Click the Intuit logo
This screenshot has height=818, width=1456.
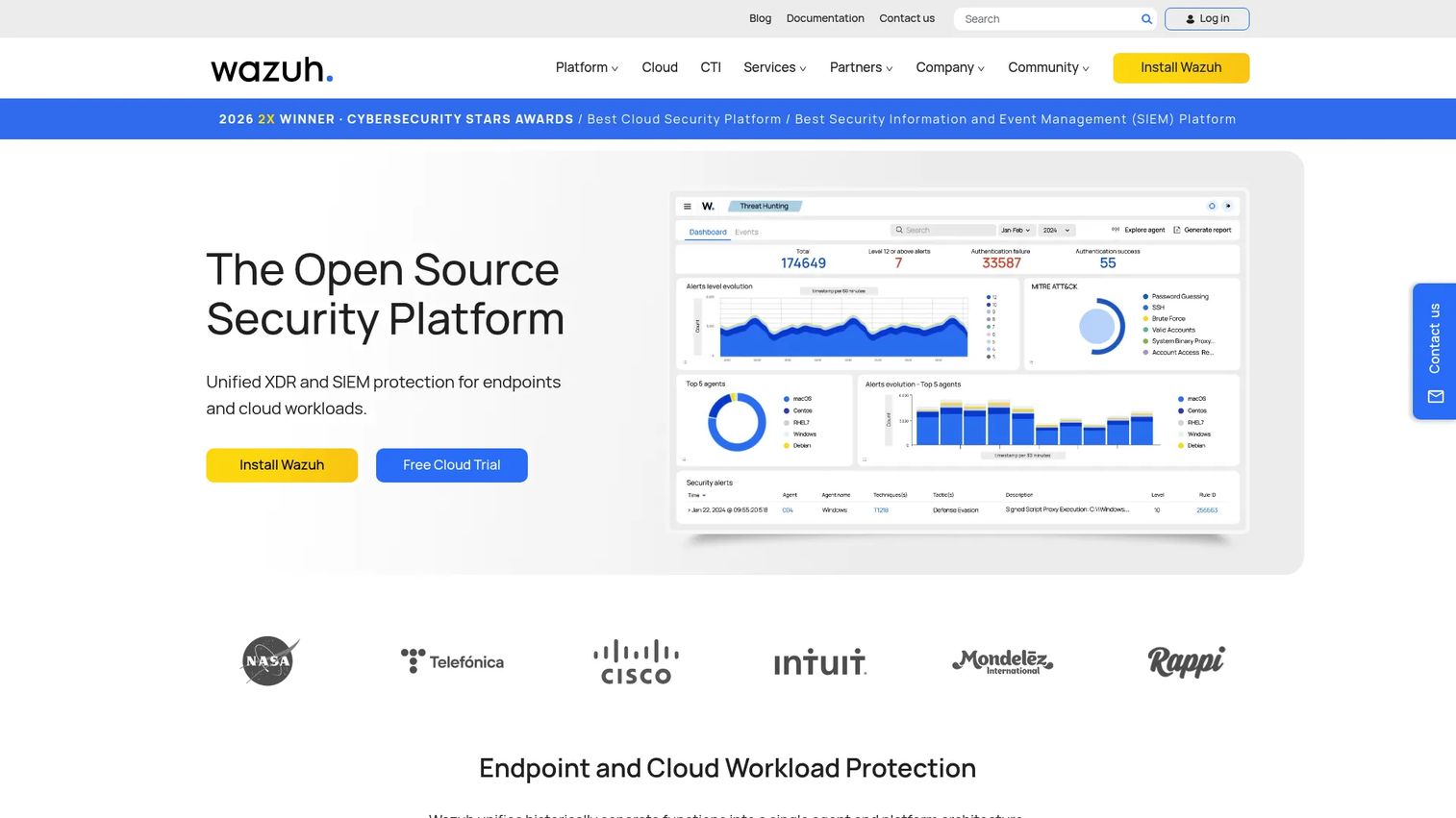(x=819, y=662)
